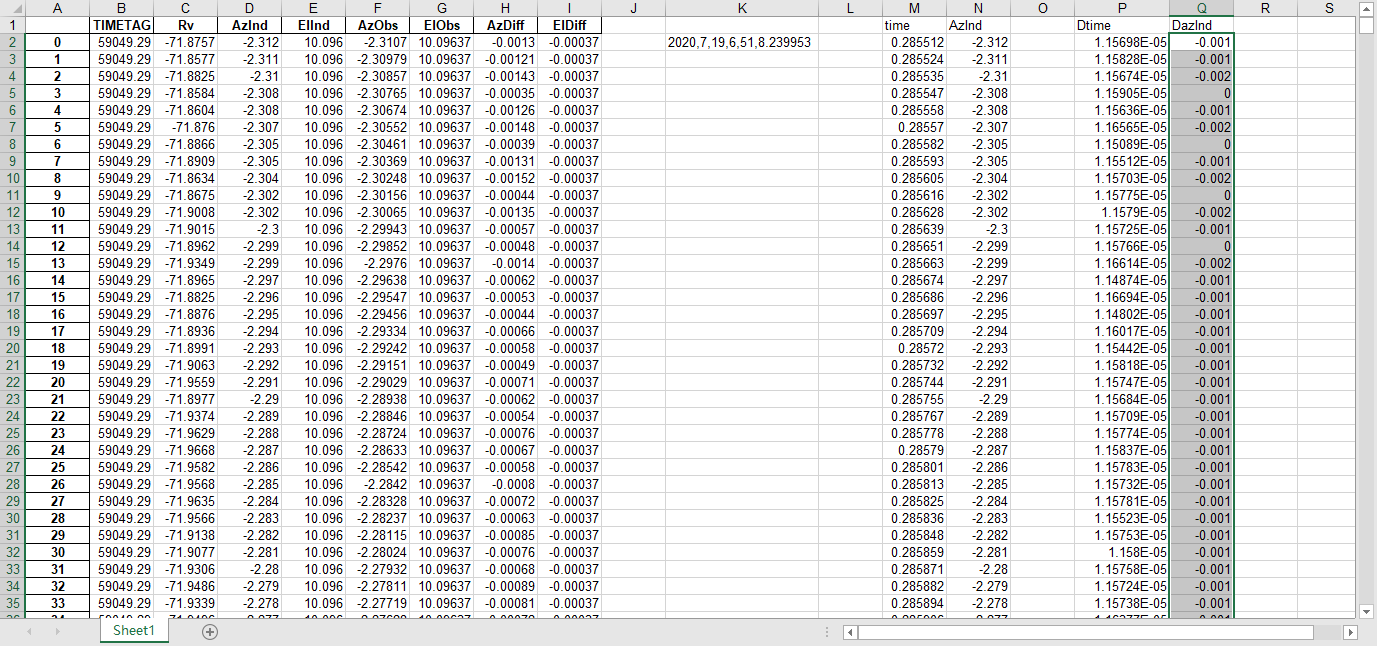Select the cell containing the 2020 date string
Image resolution: width=1377 pixels, height=646 pixels.
pyautogui.click(x=742, y=43)
